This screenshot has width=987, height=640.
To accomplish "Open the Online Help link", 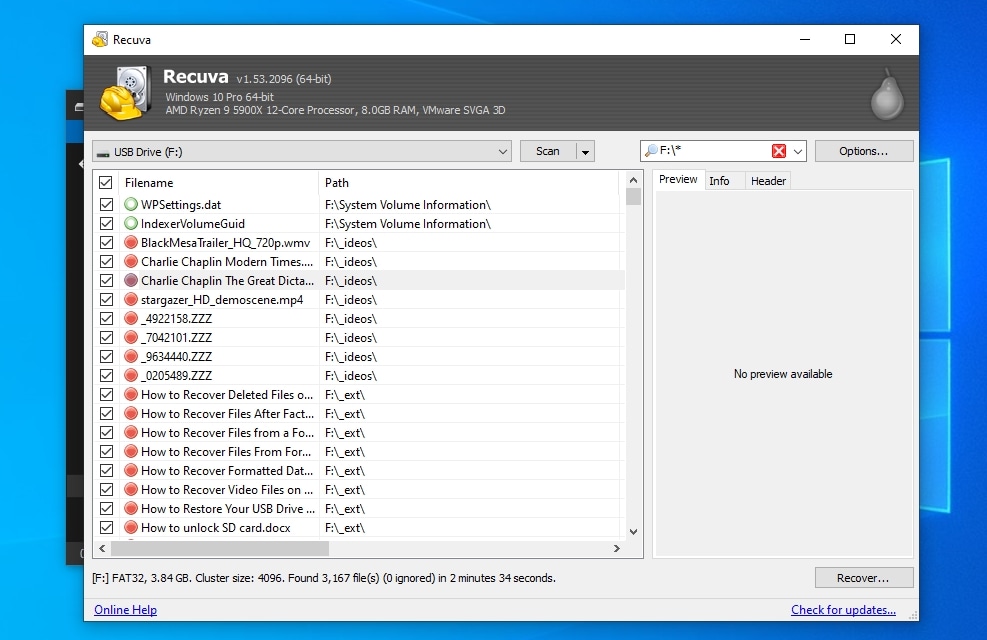I will [x=125, y=610].
